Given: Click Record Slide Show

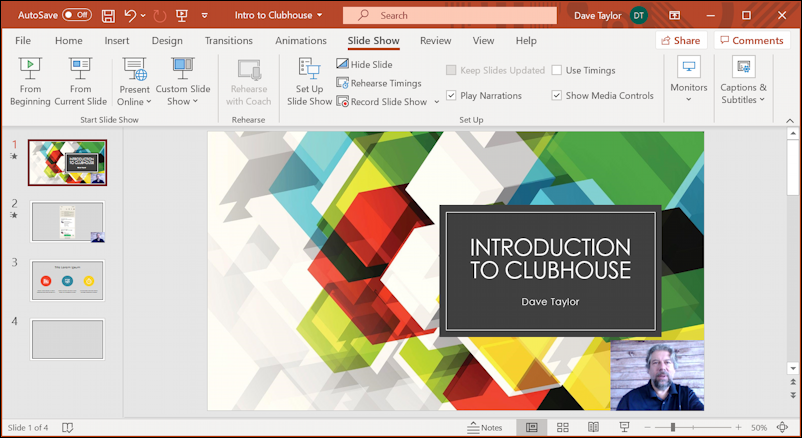Looking at the screenshot, I should (382, 101).
